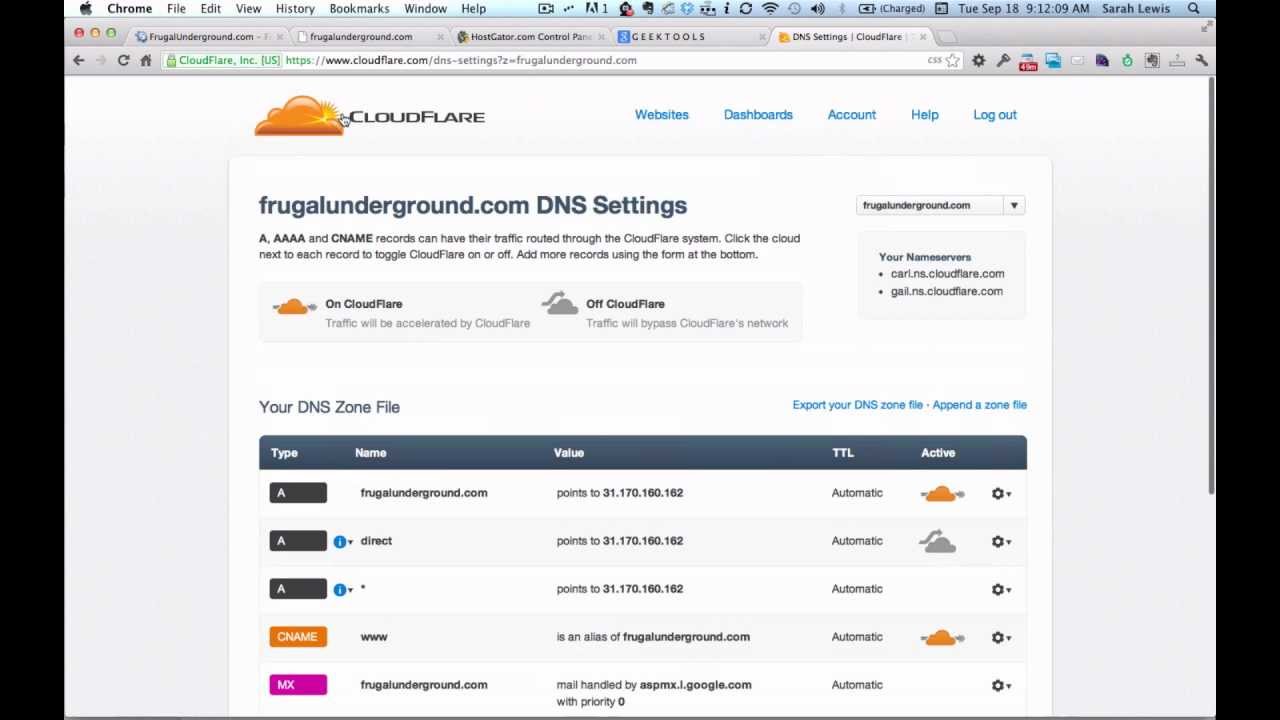Open the View menu in the menu bar
This screenshot has width=1280, height=720.
coord(248,9)
